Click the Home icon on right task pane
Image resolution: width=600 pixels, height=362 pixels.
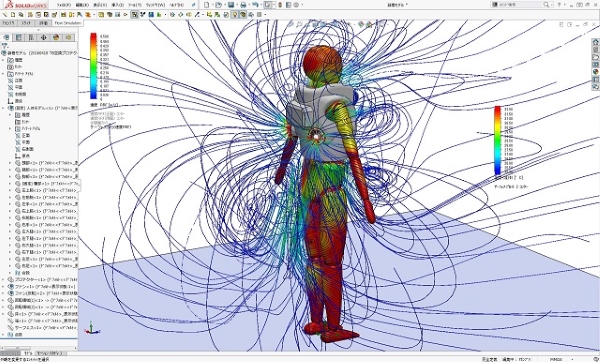tap(595, 42)
